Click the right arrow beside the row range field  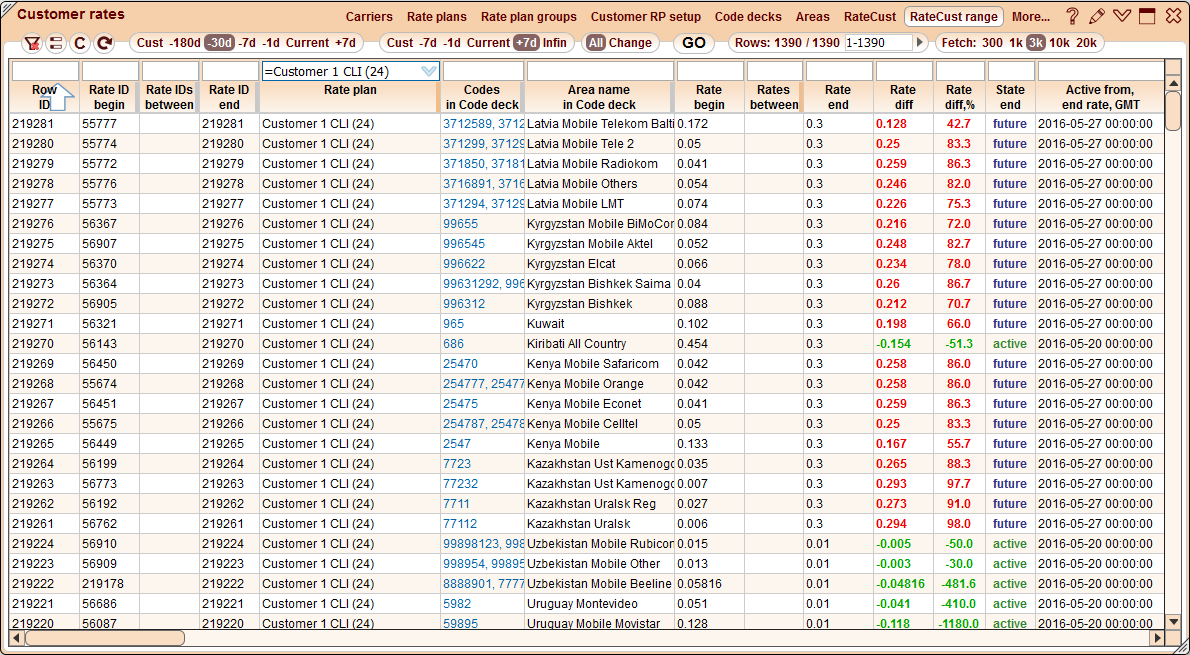point(919,43)
